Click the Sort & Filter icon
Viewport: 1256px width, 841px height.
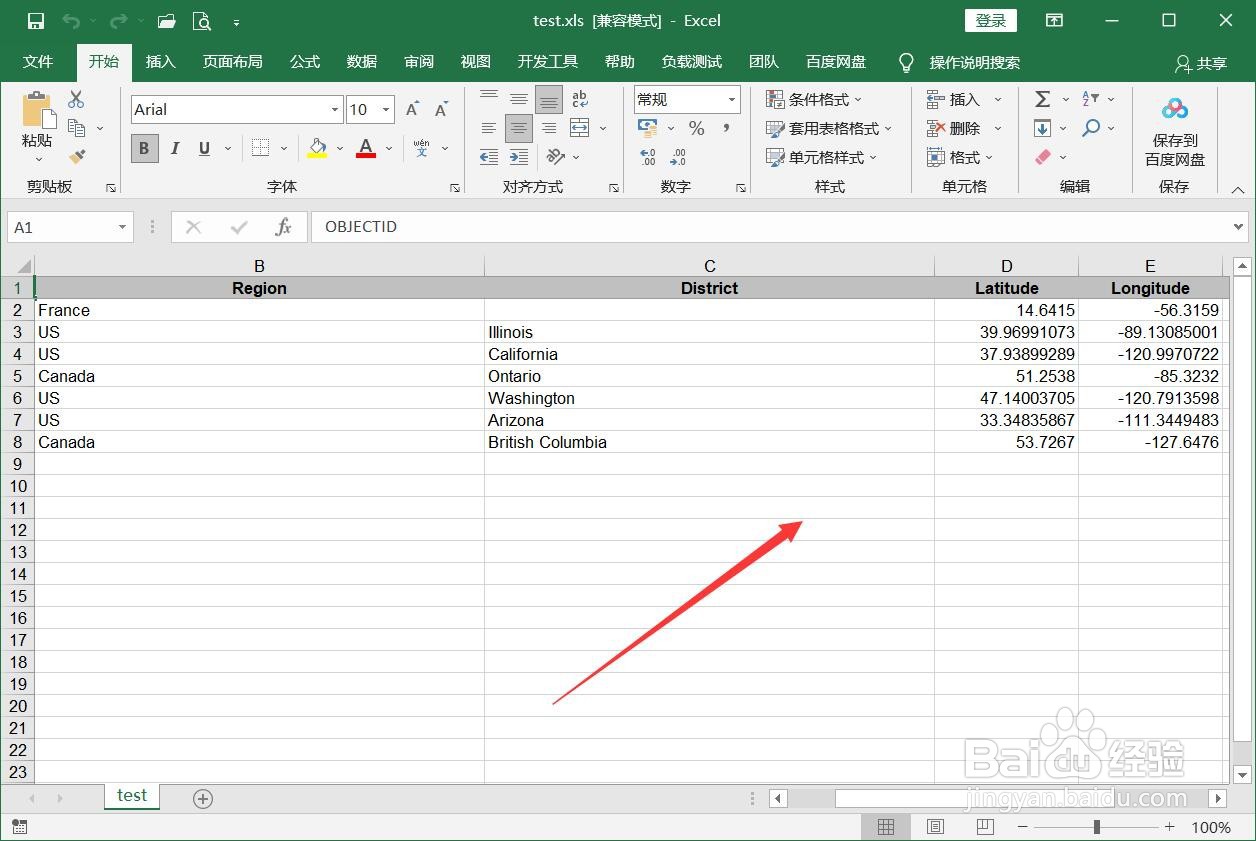pyautogui.click(x=1091, y=99)
